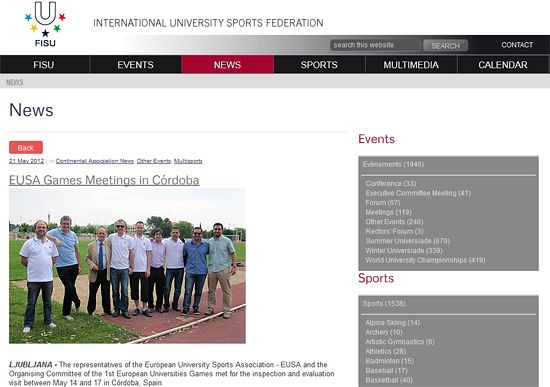Open Sports (1538) category

click(x=384, y=303)
